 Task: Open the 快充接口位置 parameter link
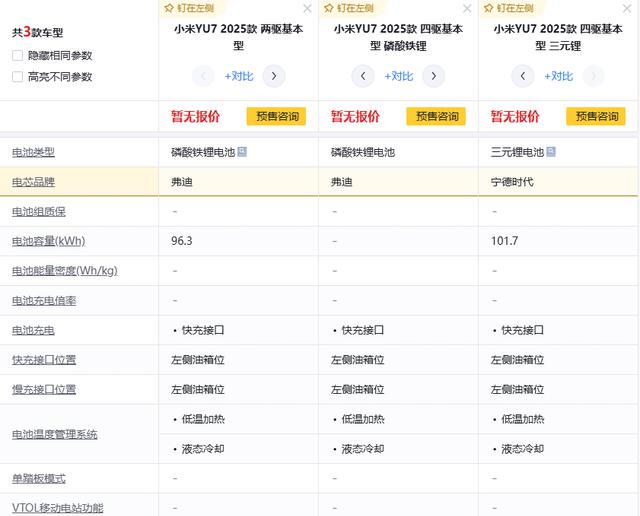44,360
